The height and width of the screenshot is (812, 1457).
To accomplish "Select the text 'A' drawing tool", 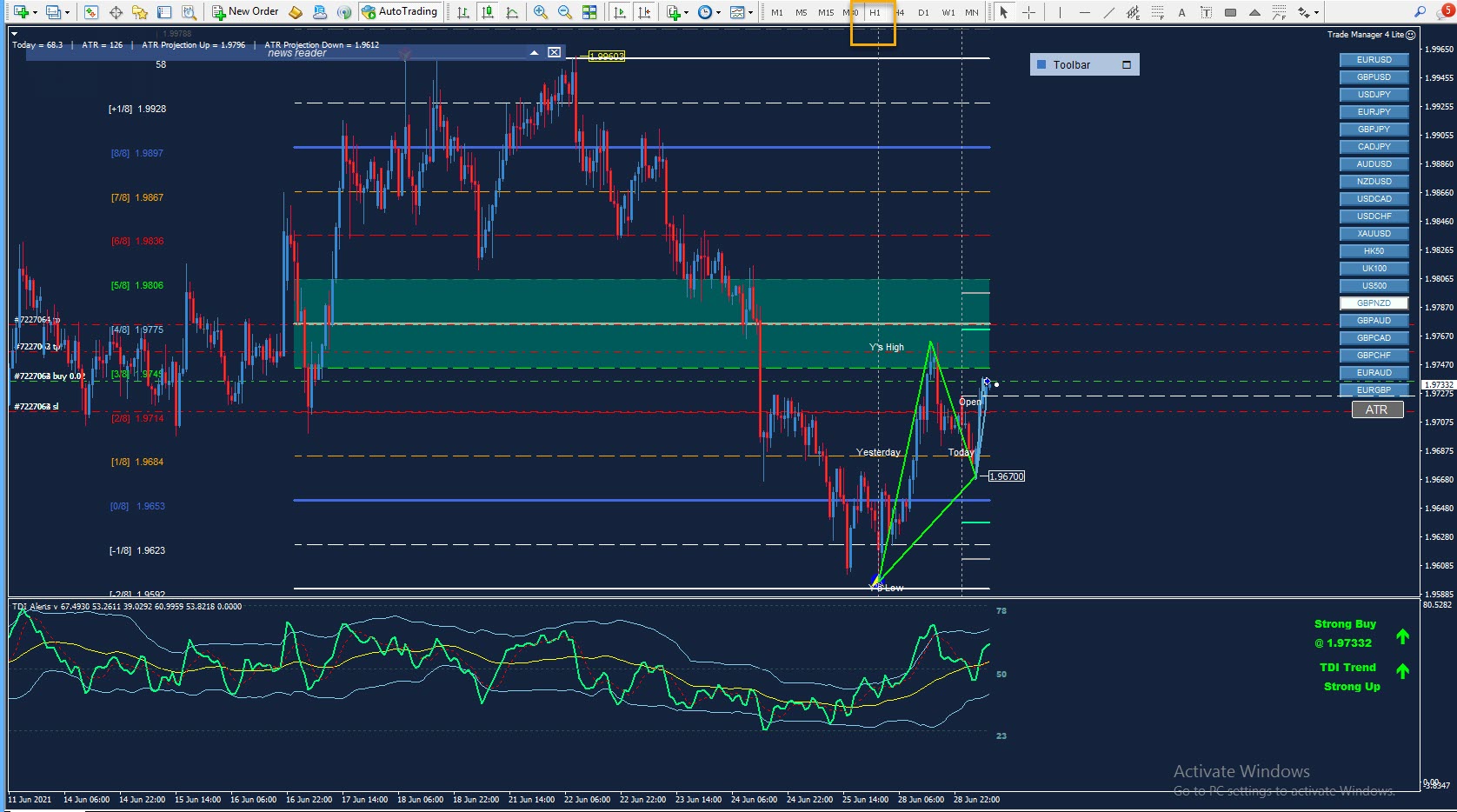I will pyautogui.click(x=1181, y=12).
